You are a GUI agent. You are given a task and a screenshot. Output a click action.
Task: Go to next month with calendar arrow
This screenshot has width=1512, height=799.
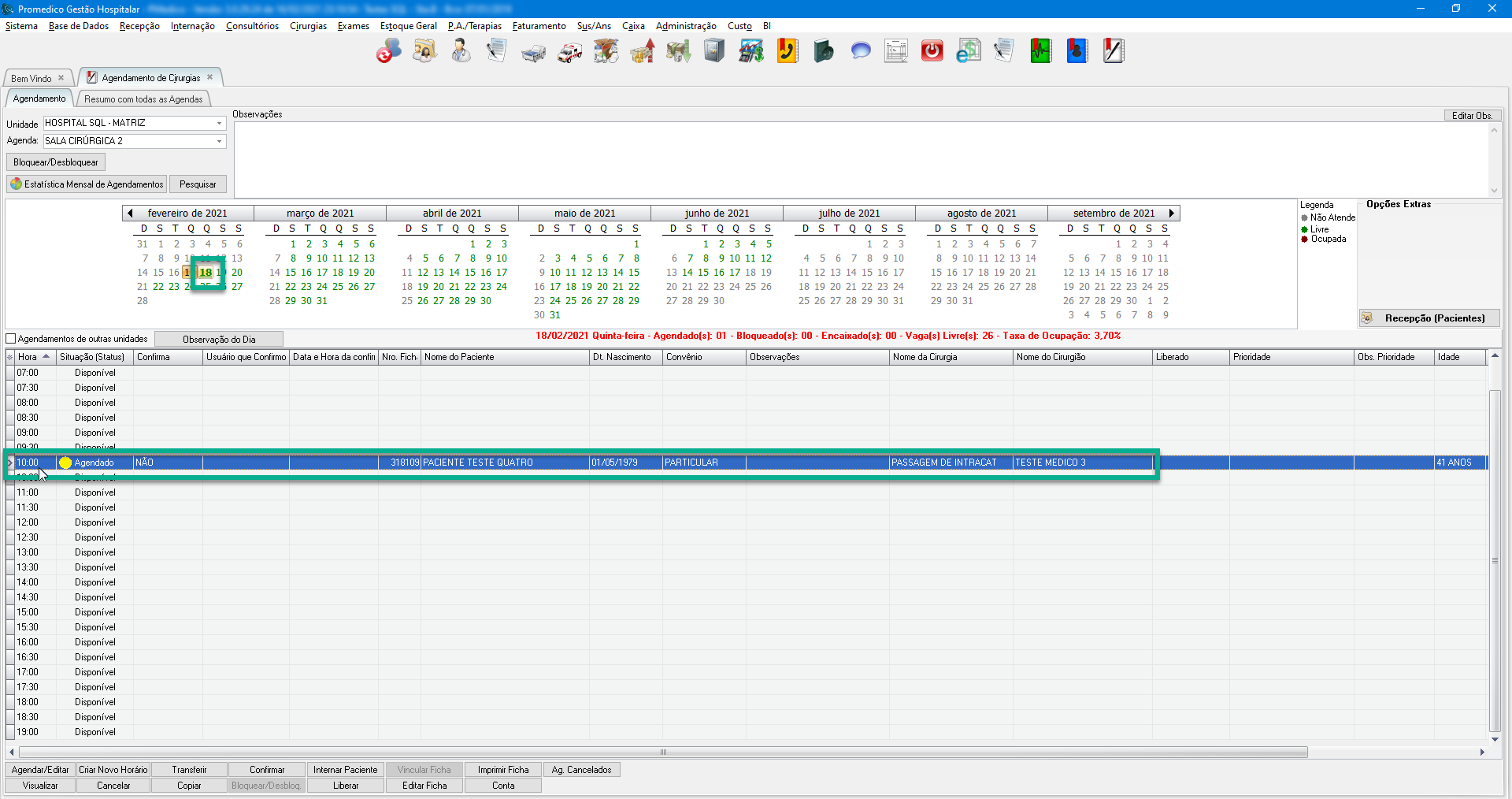pyautogui.click(x=1172, y=214)
